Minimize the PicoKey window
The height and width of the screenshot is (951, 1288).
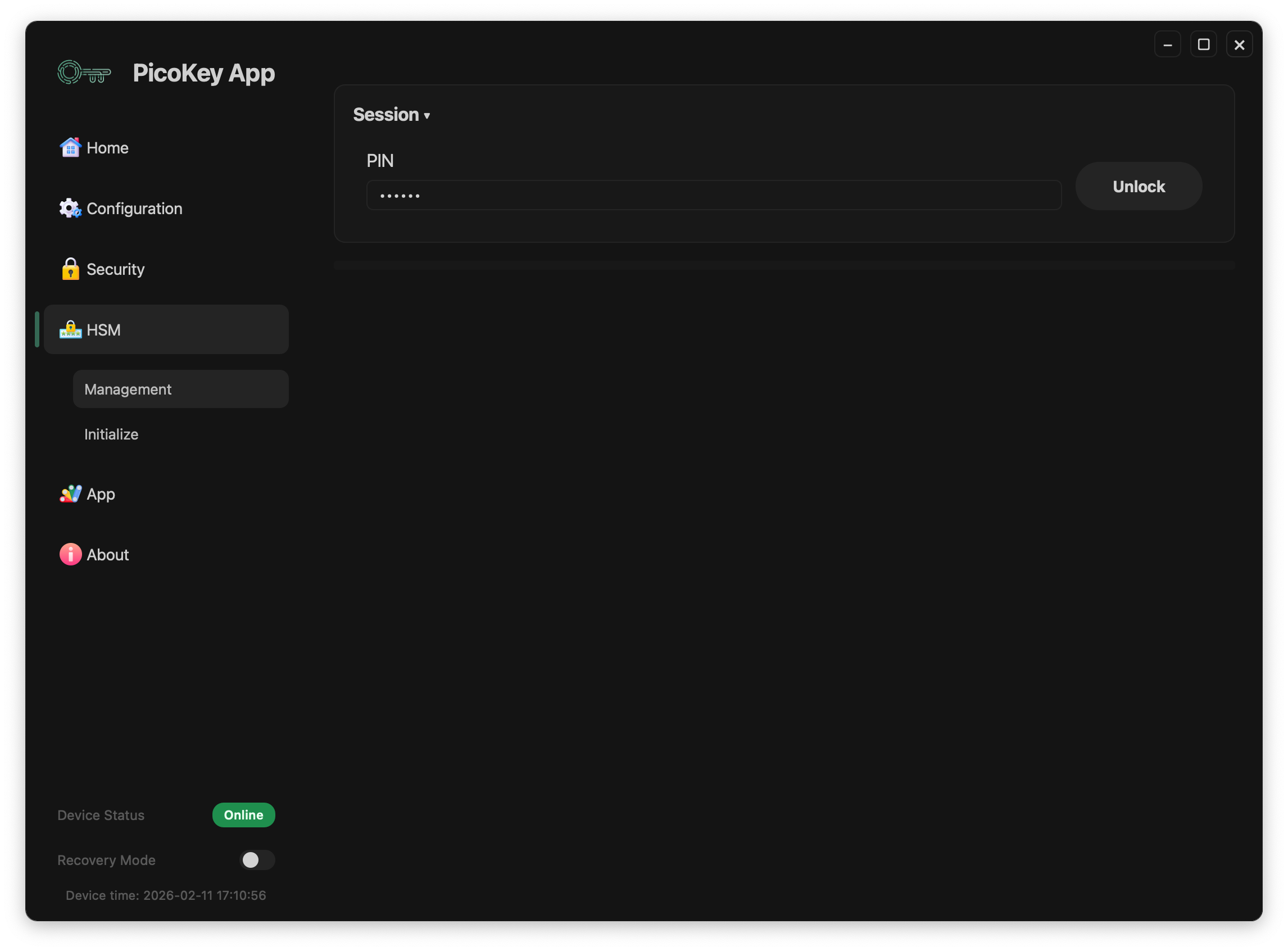coord(1167,44)
